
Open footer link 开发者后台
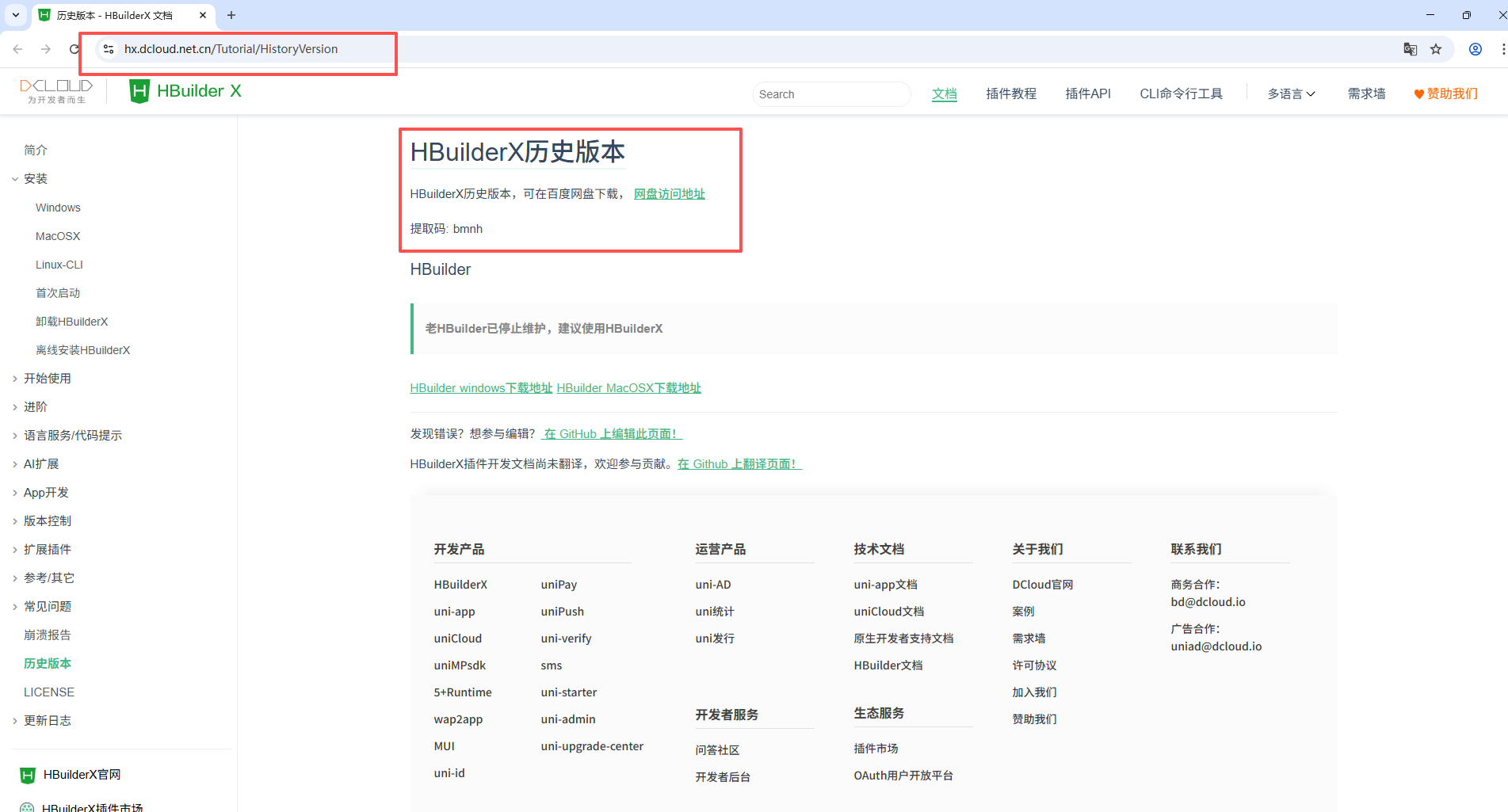point(723,777)
